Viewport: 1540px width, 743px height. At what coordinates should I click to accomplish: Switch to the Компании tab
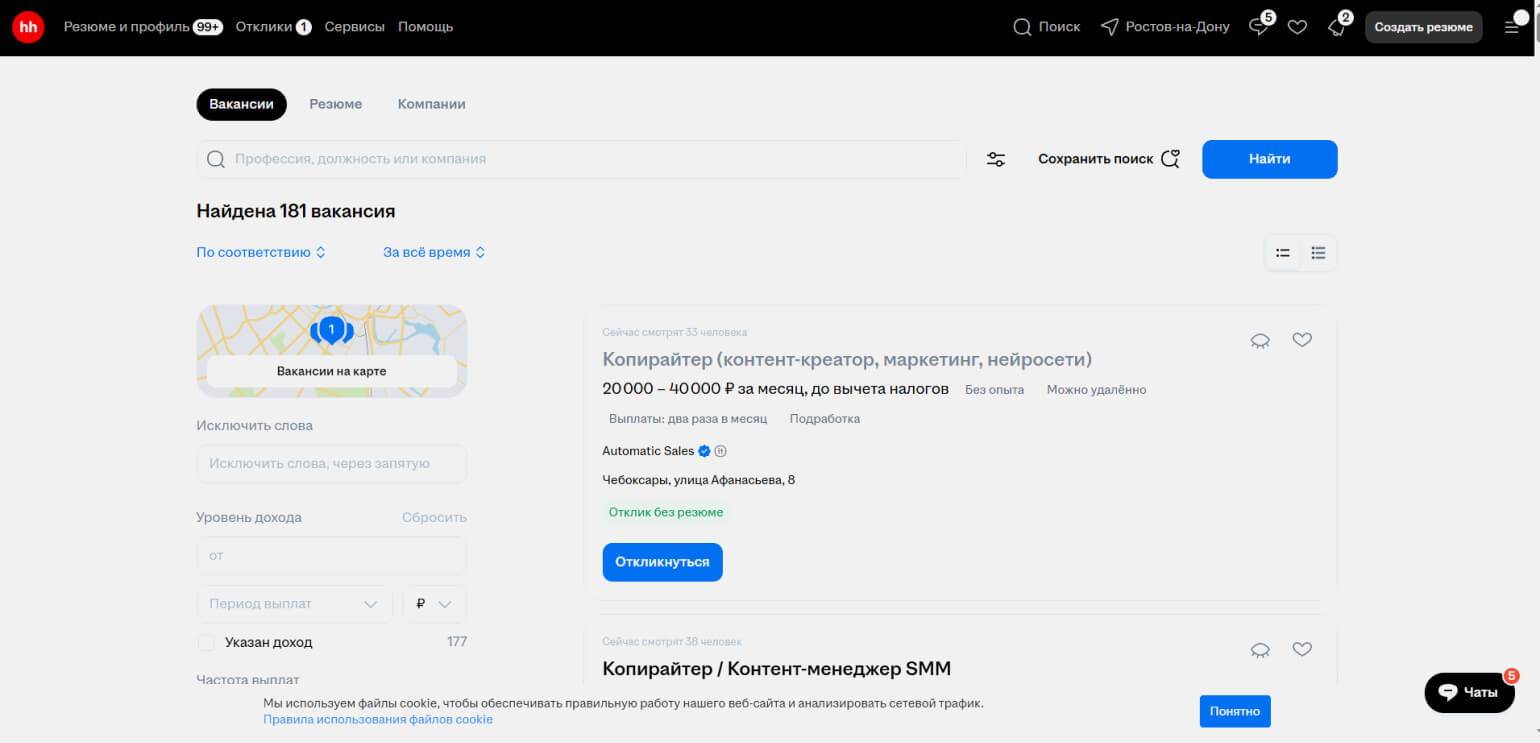click(431, 104)
